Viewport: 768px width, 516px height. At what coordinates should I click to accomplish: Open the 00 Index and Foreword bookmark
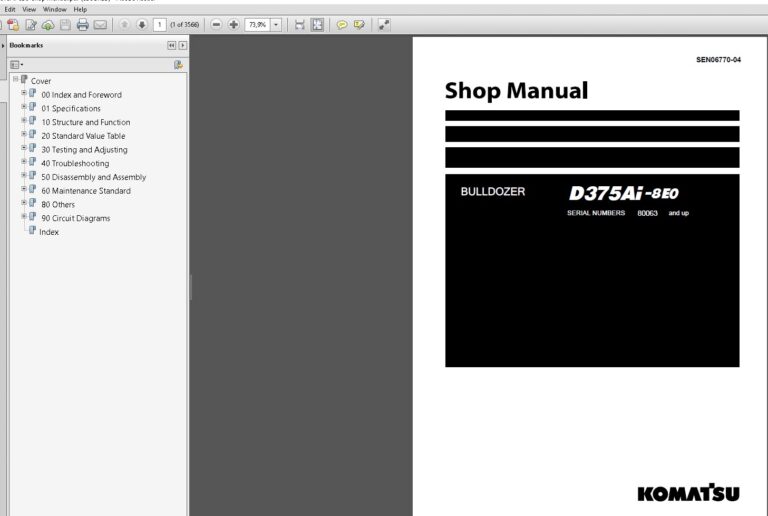tap(81, 94)
